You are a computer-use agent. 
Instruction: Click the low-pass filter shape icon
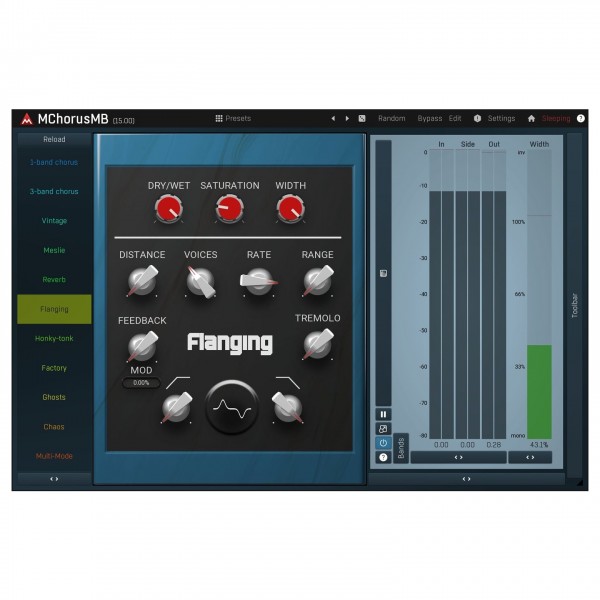[x=288, y=383]
